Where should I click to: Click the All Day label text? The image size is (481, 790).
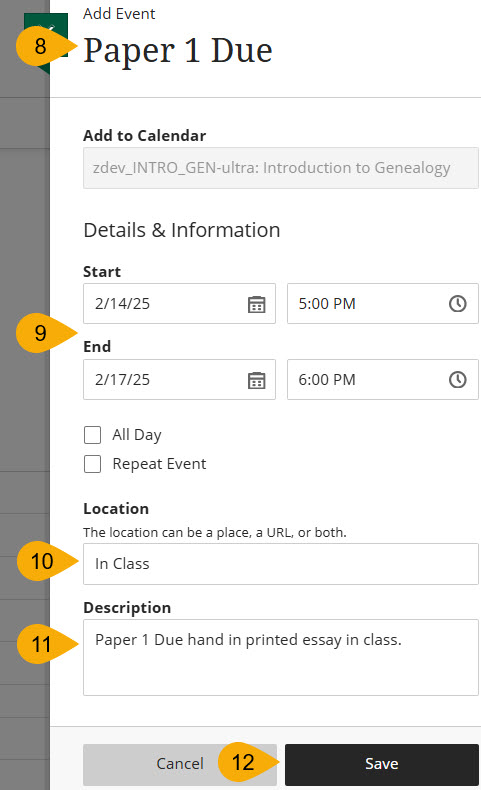pyautogui.click(x=137, y=435)
